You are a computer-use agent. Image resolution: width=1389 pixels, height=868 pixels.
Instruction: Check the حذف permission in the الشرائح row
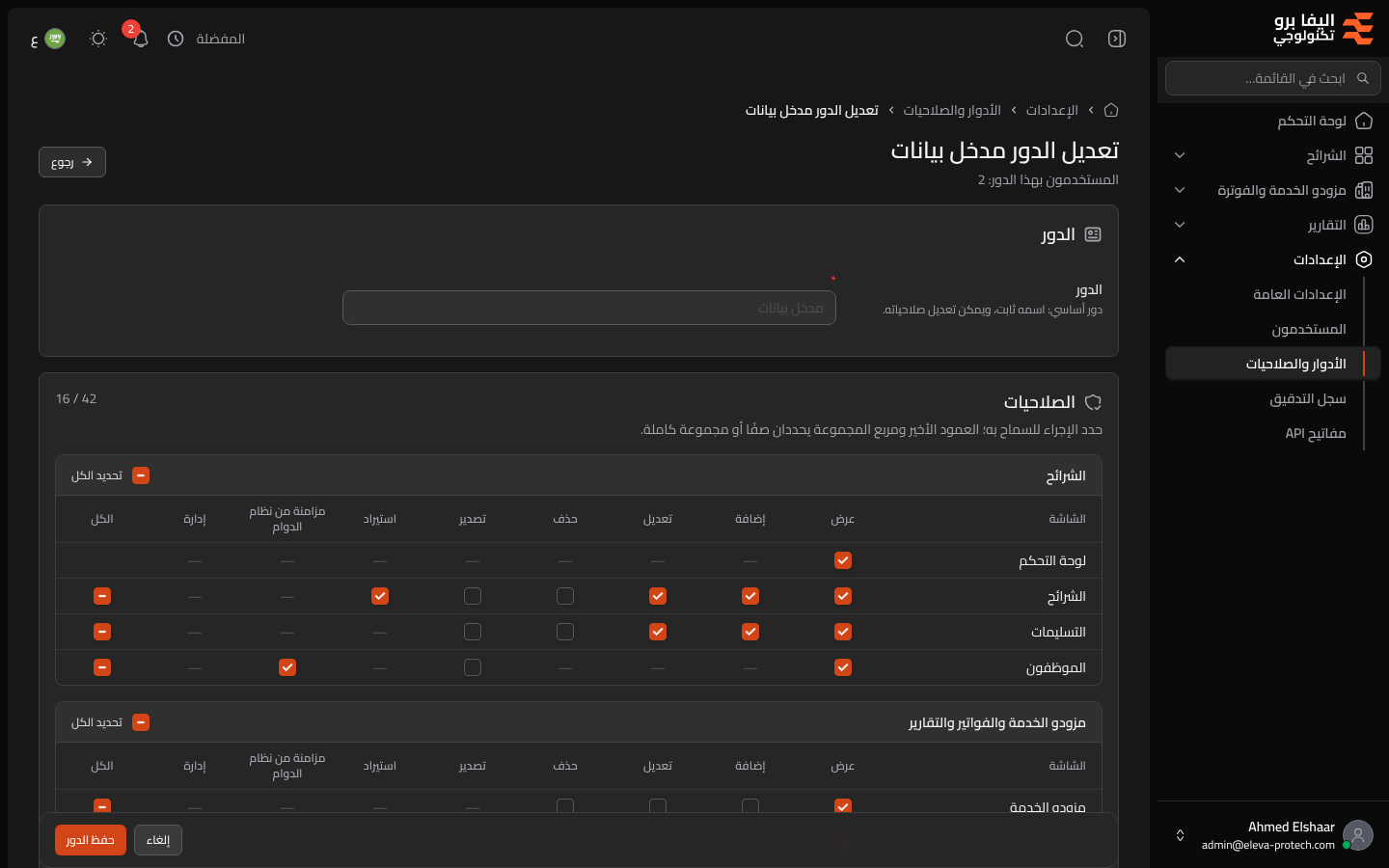pyautogui.click(x=565, y=596)
